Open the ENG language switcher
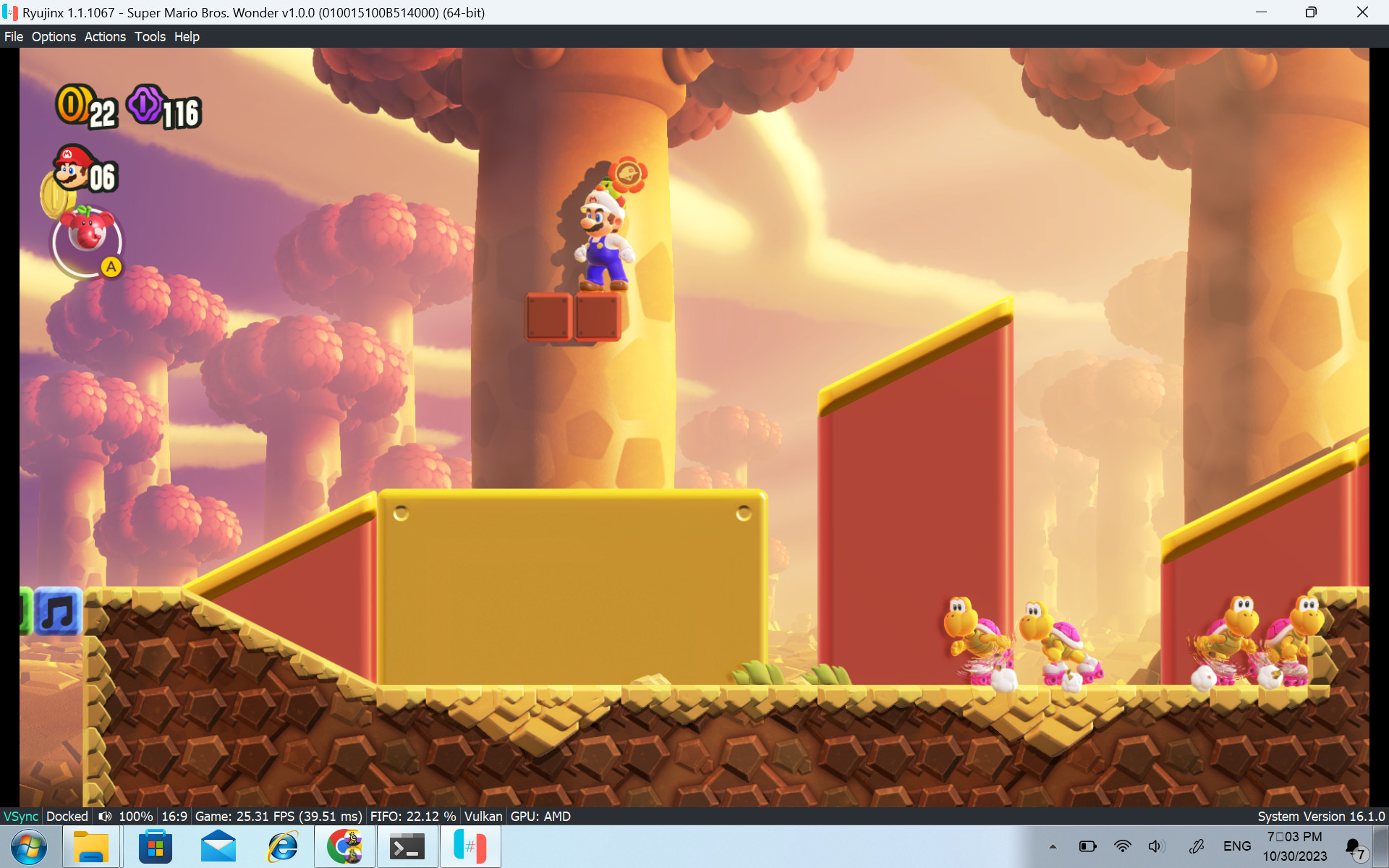 point(1238,846)
